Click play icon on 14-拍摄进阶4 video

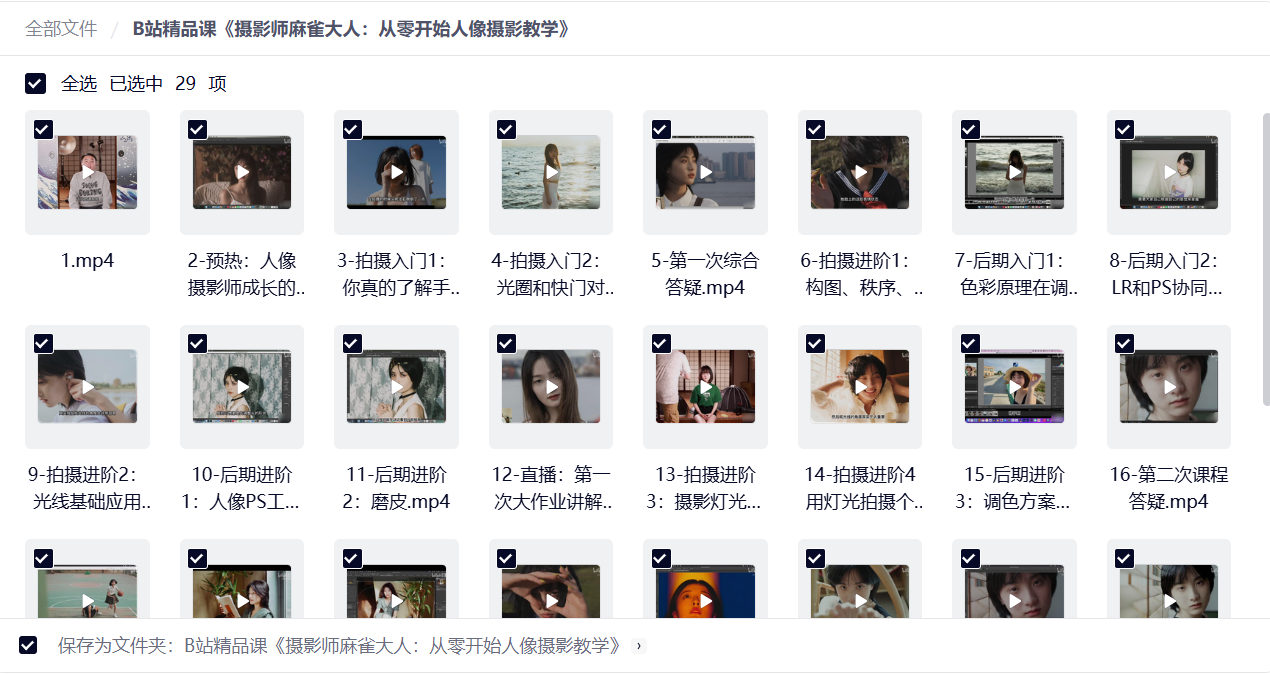(x=860, y=387)
